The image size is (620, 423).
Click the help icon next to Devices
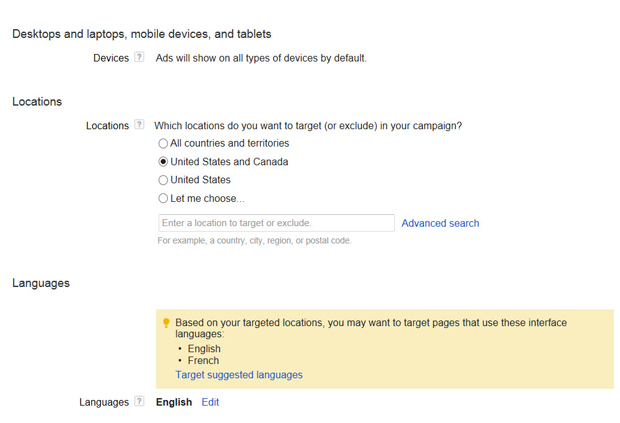coord(140,58)
